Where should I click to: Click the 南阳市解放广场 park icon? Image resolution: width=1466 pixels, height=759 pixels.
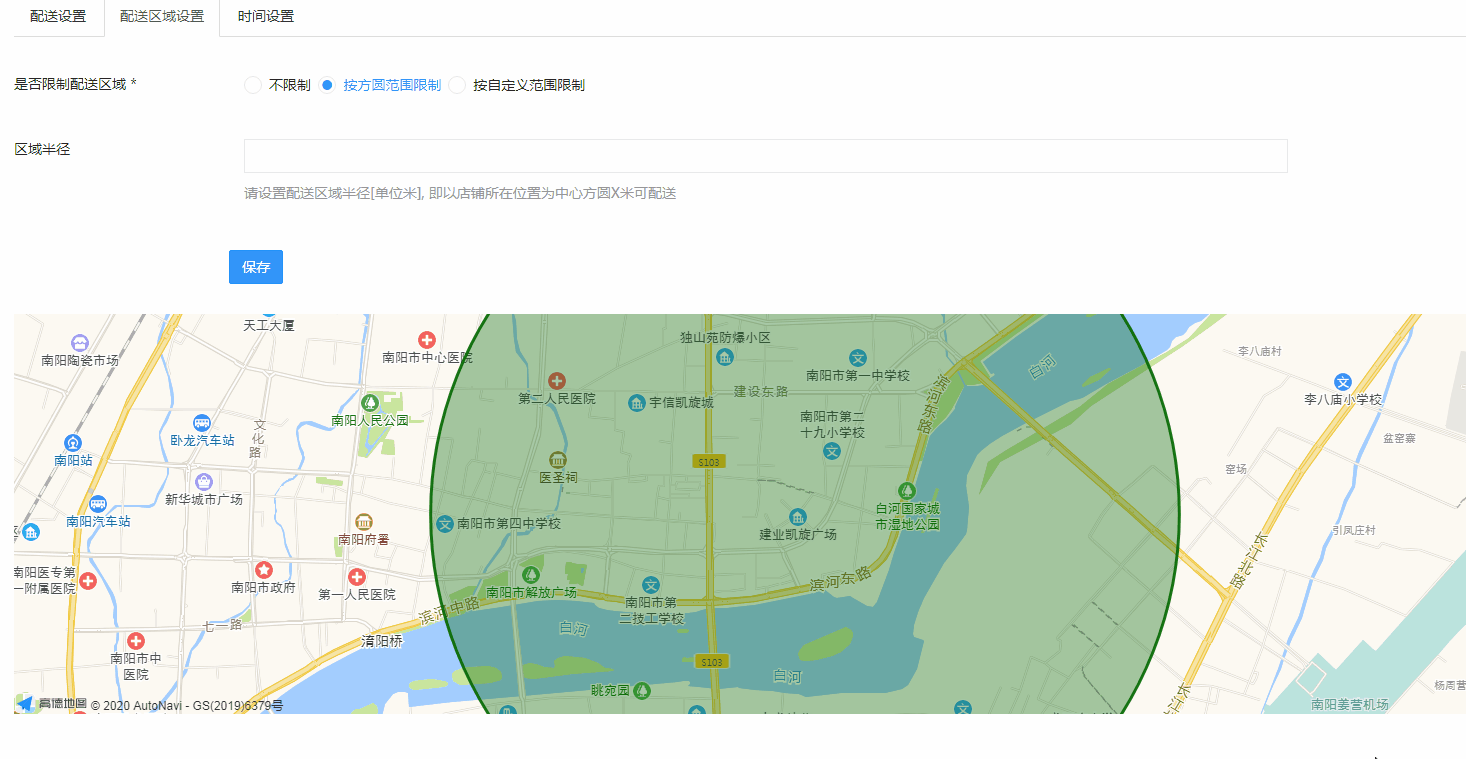click(531, 574)
